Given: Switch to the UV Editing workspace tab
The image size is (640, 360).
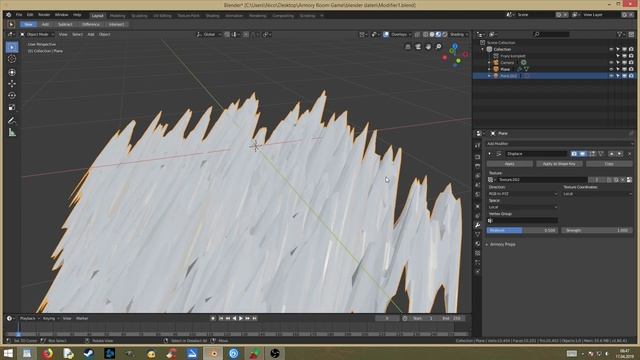Looking at the screenshot, I should [162, 16].
